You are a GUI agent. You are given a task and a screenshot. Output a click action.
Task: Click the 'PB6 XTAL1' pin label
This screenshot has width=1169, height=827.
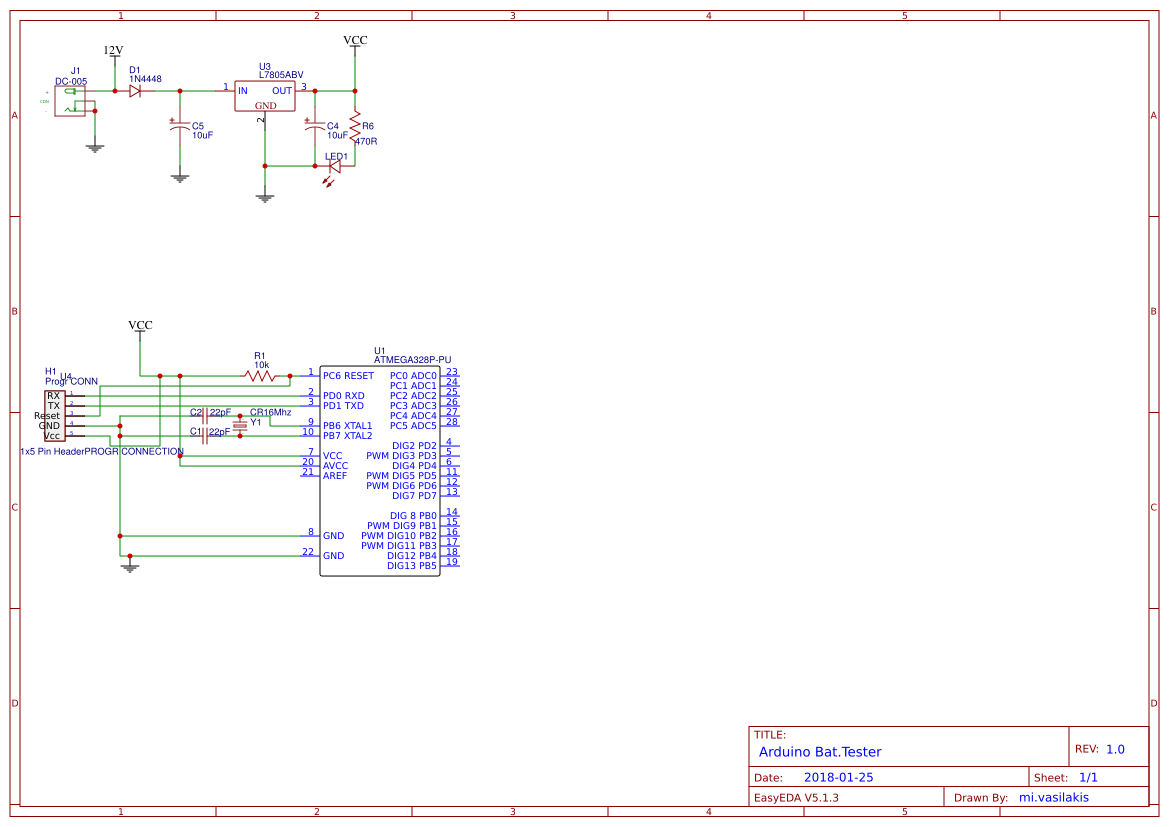(x=347, y=426)
